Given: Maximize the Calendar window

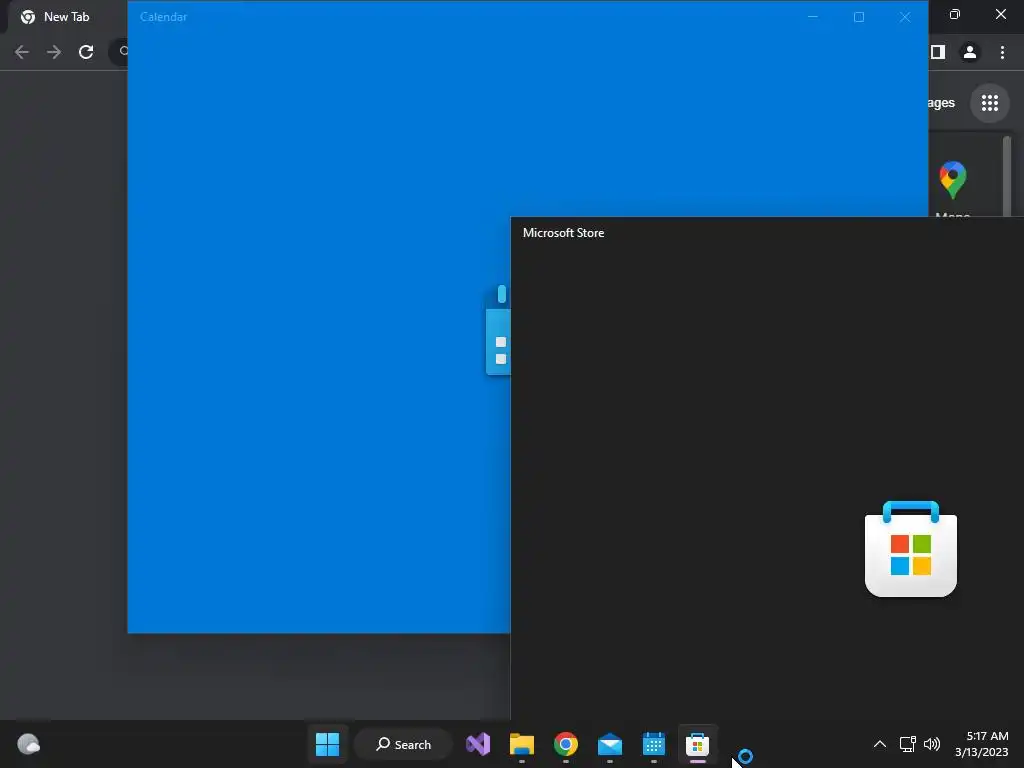Looking at the screenshot, I should (859, 17).
